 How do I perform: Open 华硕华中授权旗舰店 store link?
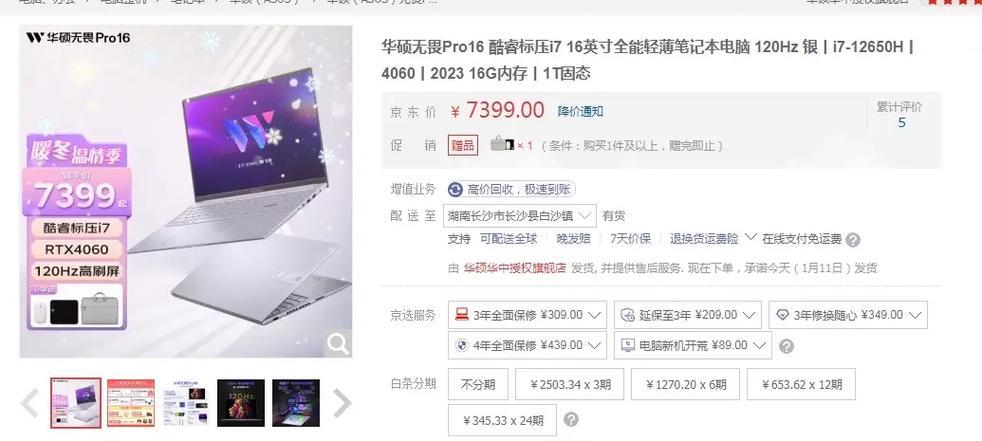pos(515,268)
